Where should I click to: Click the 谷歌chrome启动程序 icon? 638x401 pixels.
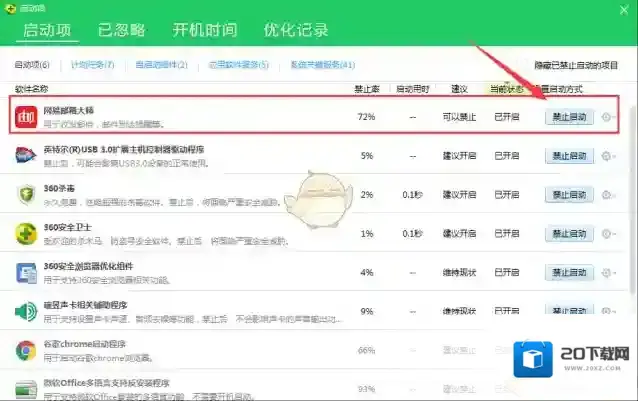coord(26,351)
